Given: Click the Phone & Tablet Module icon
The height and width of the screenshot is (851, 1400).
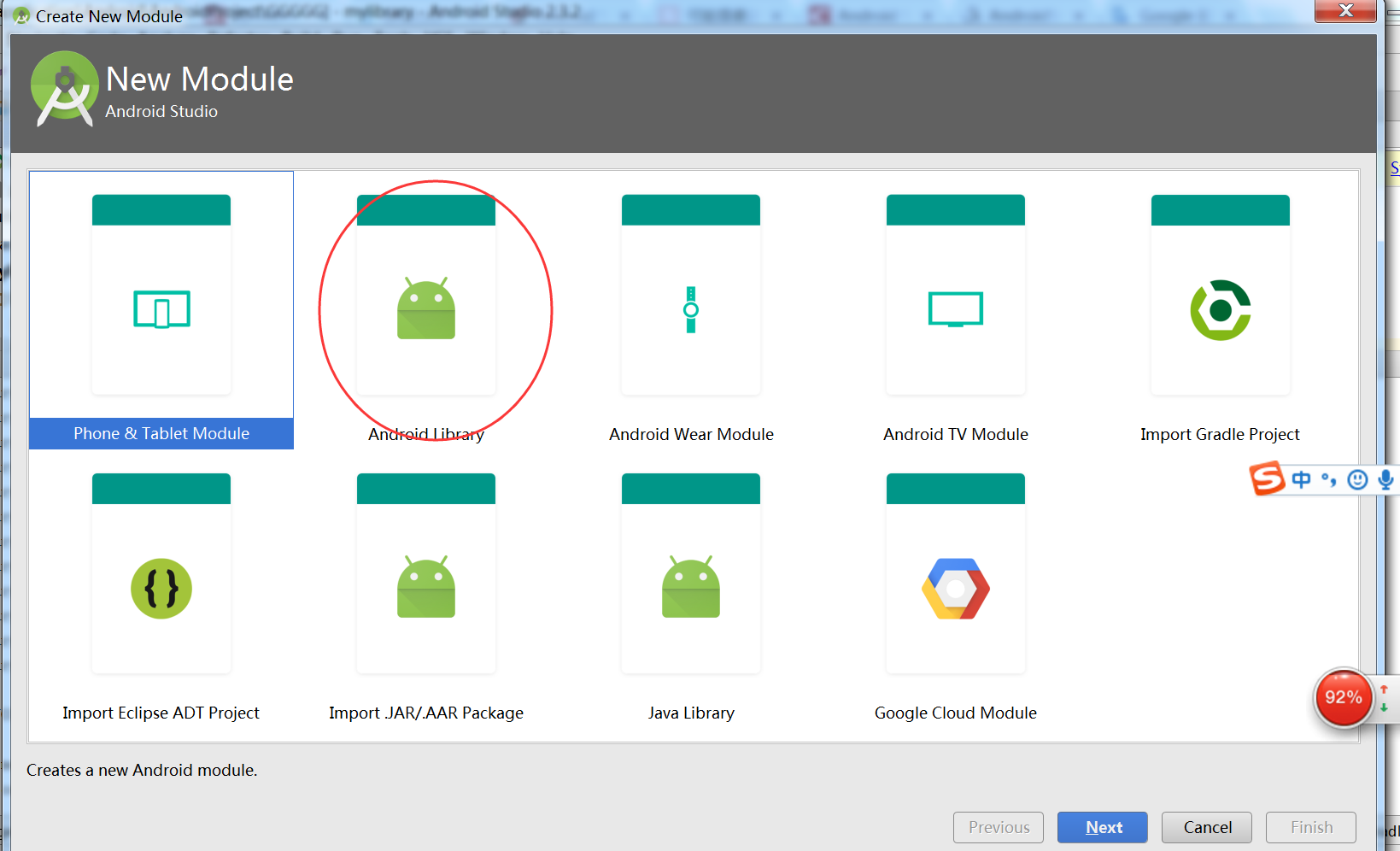Looking at the screenshot, I should click(161, 309).
